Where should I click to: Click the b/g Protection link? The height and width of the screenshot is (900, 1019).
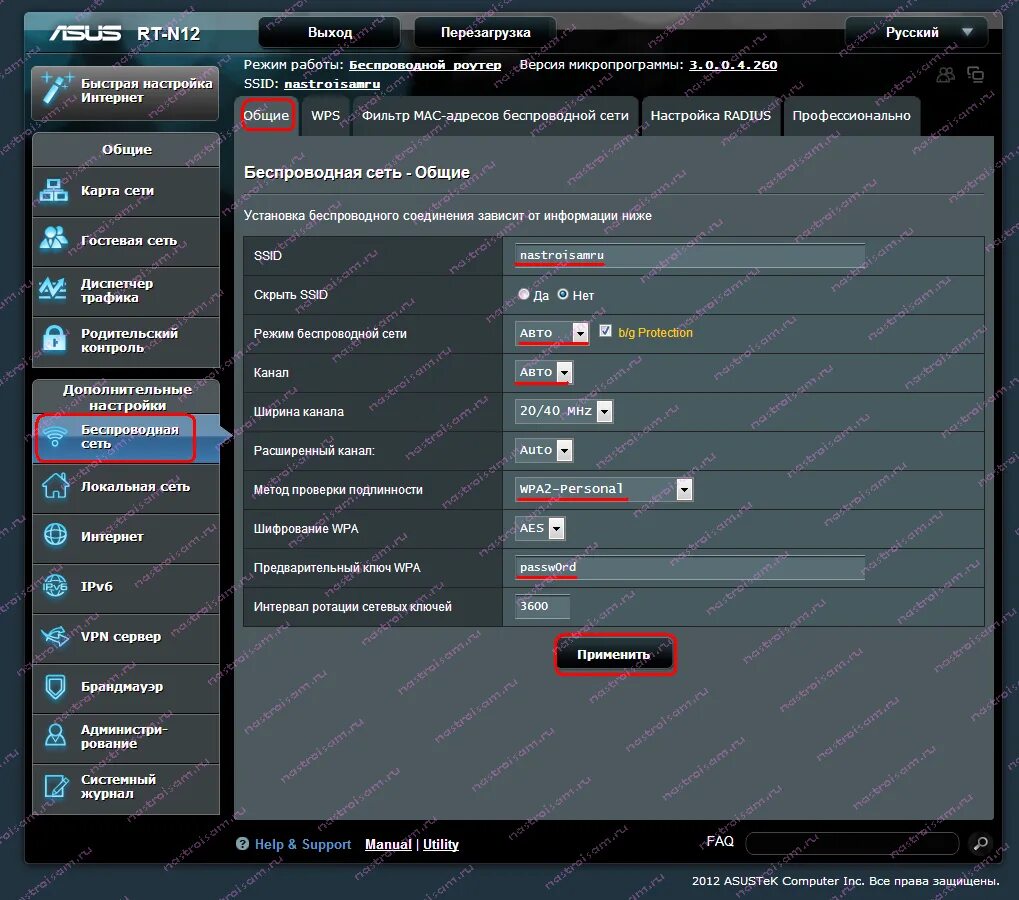655,333
